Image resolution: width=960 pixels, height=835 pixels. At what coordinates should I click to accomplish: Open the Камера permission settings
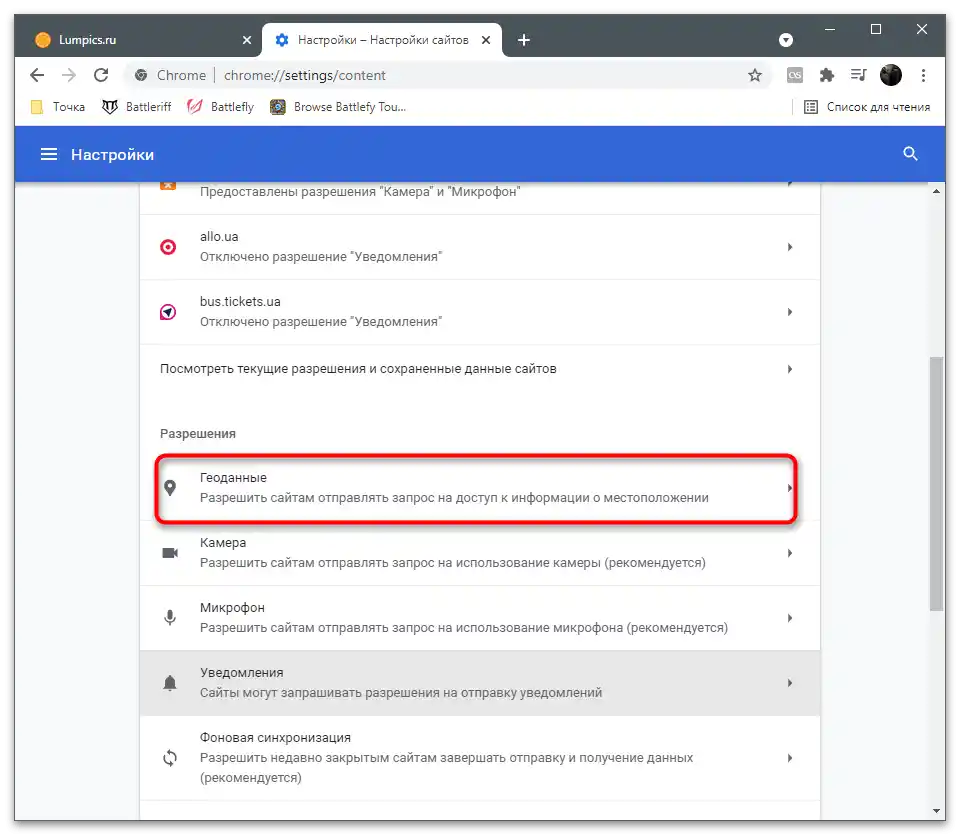point(480,553)
